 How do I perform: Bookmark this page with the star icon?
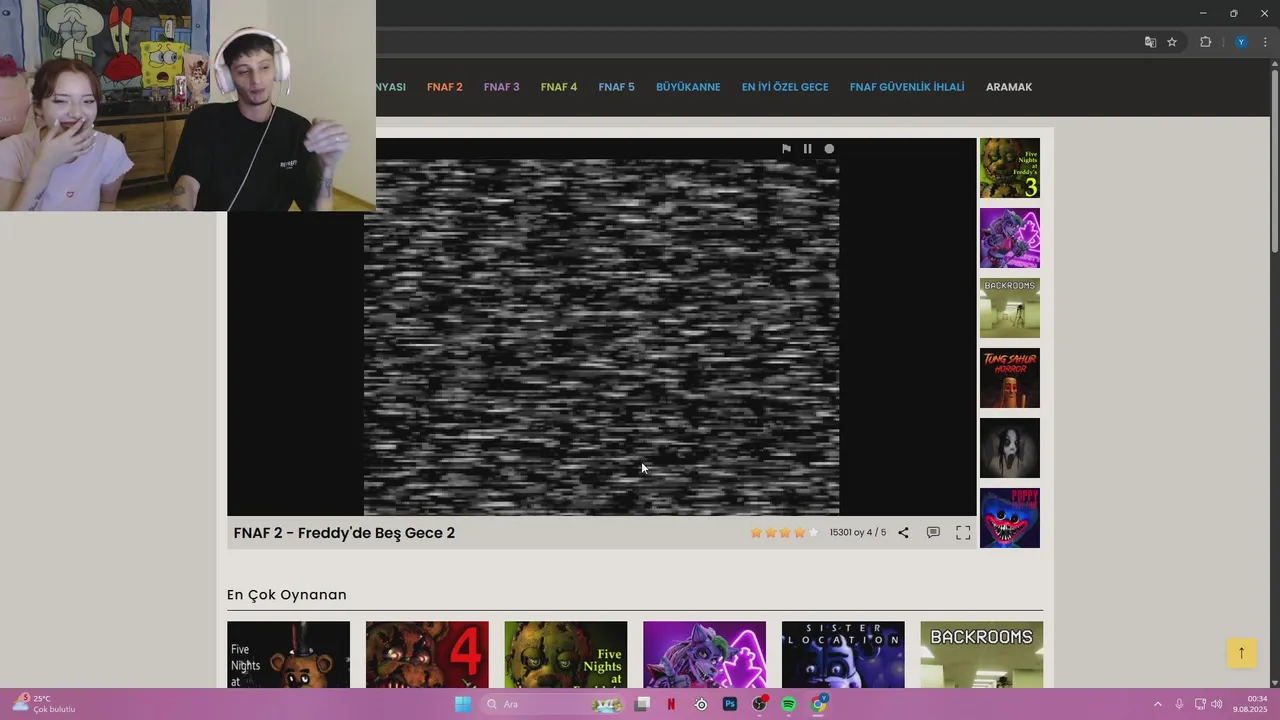coord(1172,42)
